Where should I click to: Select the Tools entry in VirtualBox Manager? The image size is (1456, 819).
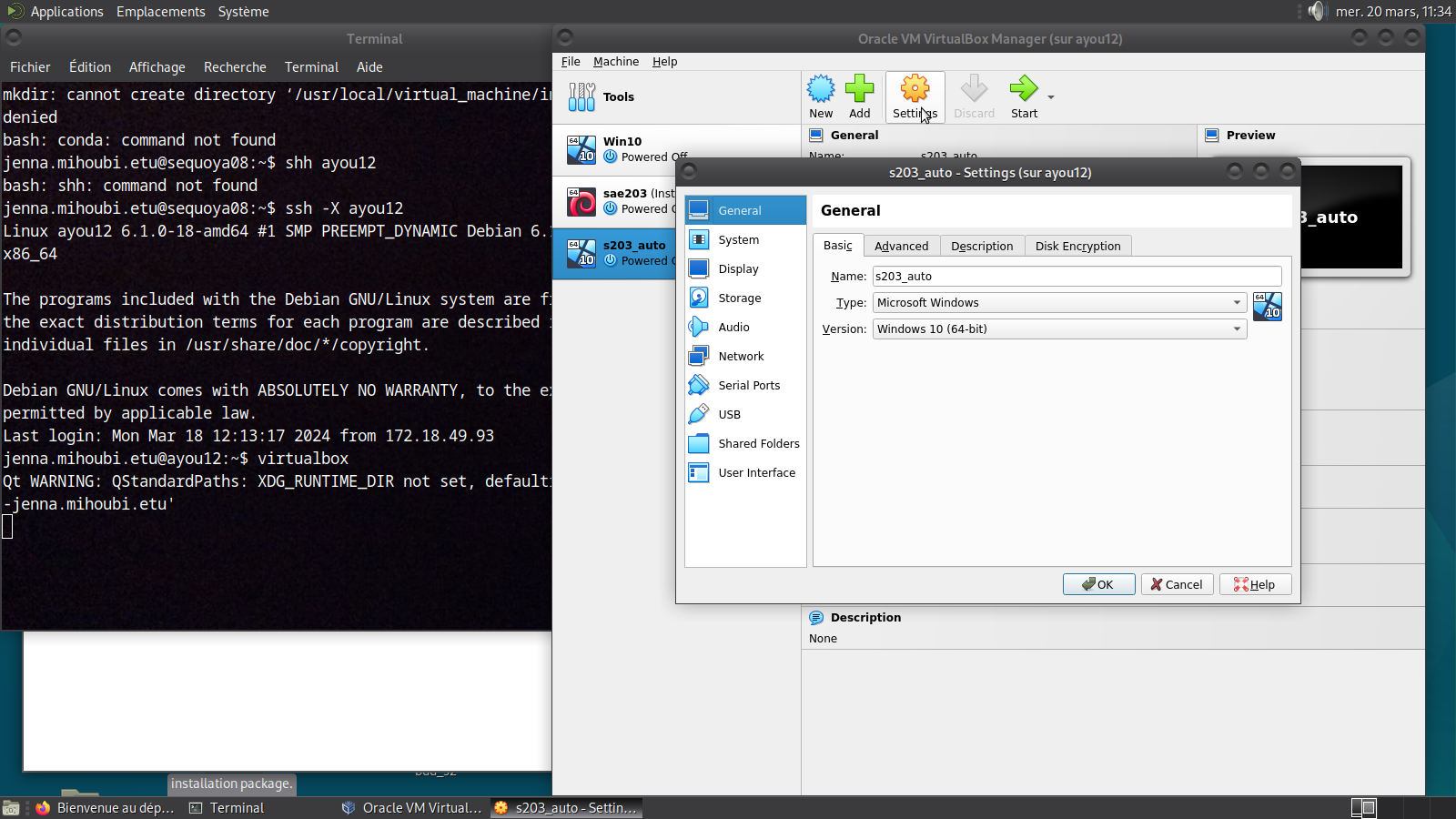[x=676, y=97]
